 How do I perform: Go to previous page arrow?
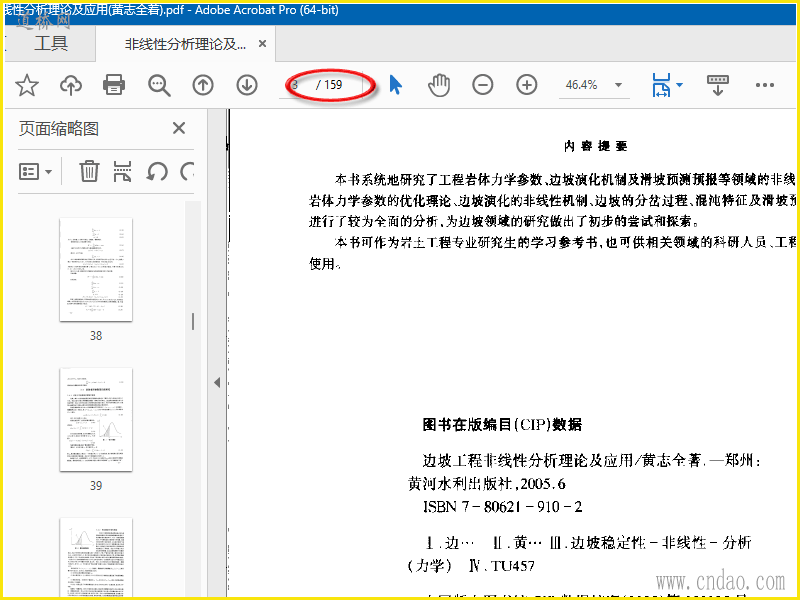(203, 85)
